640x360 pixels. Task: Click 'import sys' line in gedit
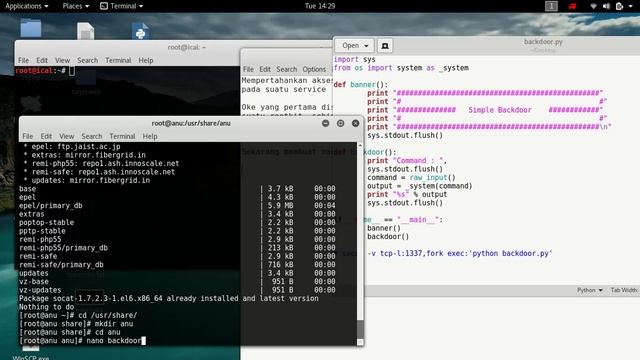pos(354,59)
